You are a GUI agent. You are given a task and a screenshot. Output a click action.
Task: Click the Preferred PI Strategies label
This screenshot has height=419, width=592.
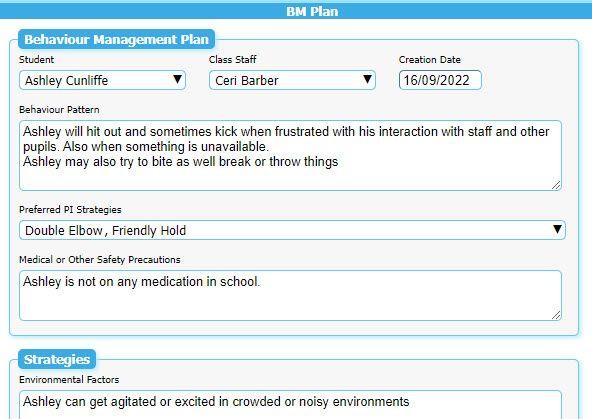[70, 210]
